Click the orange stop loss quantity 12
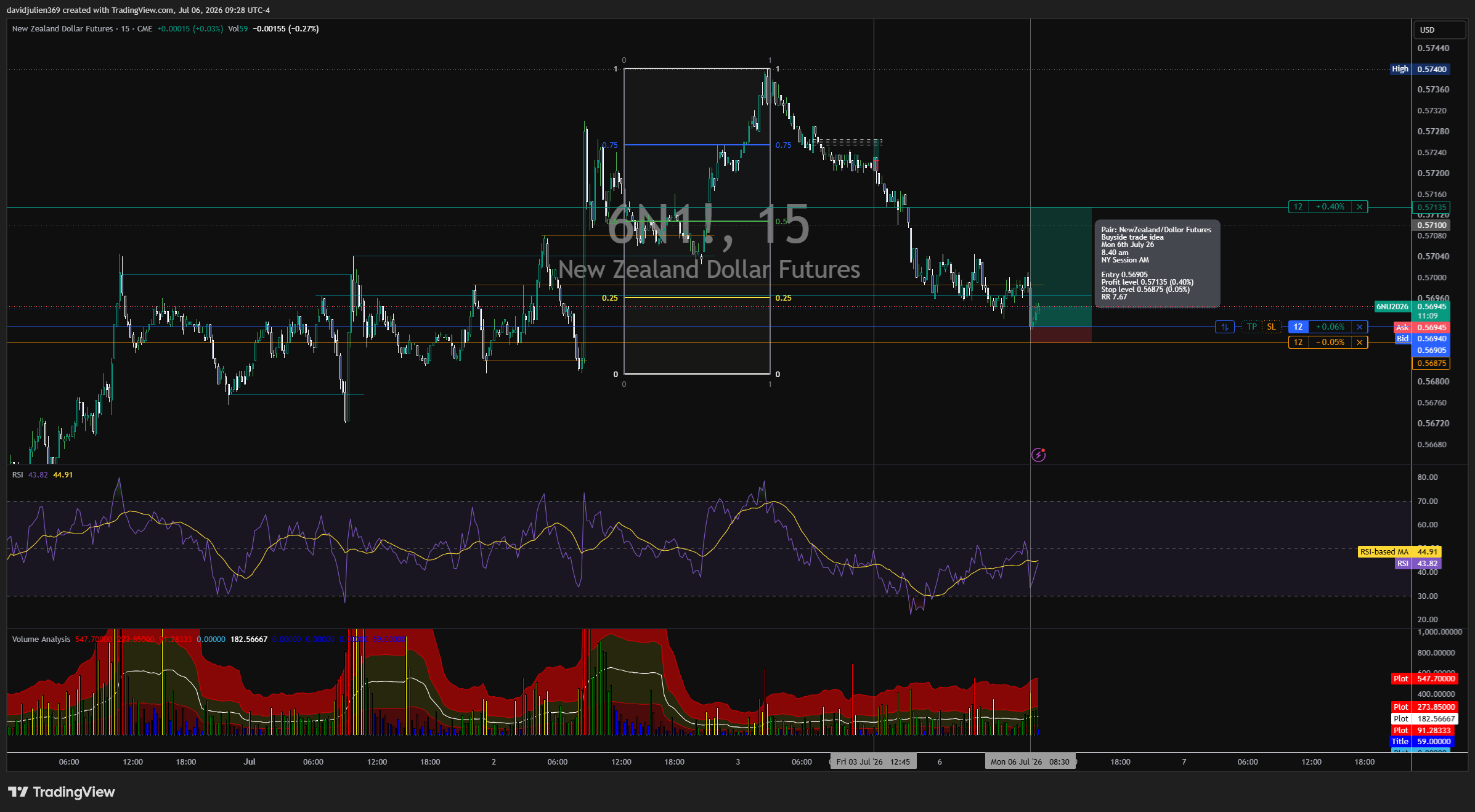Viewport: 1475px width, 812px height. click(x=1298, y=343)
